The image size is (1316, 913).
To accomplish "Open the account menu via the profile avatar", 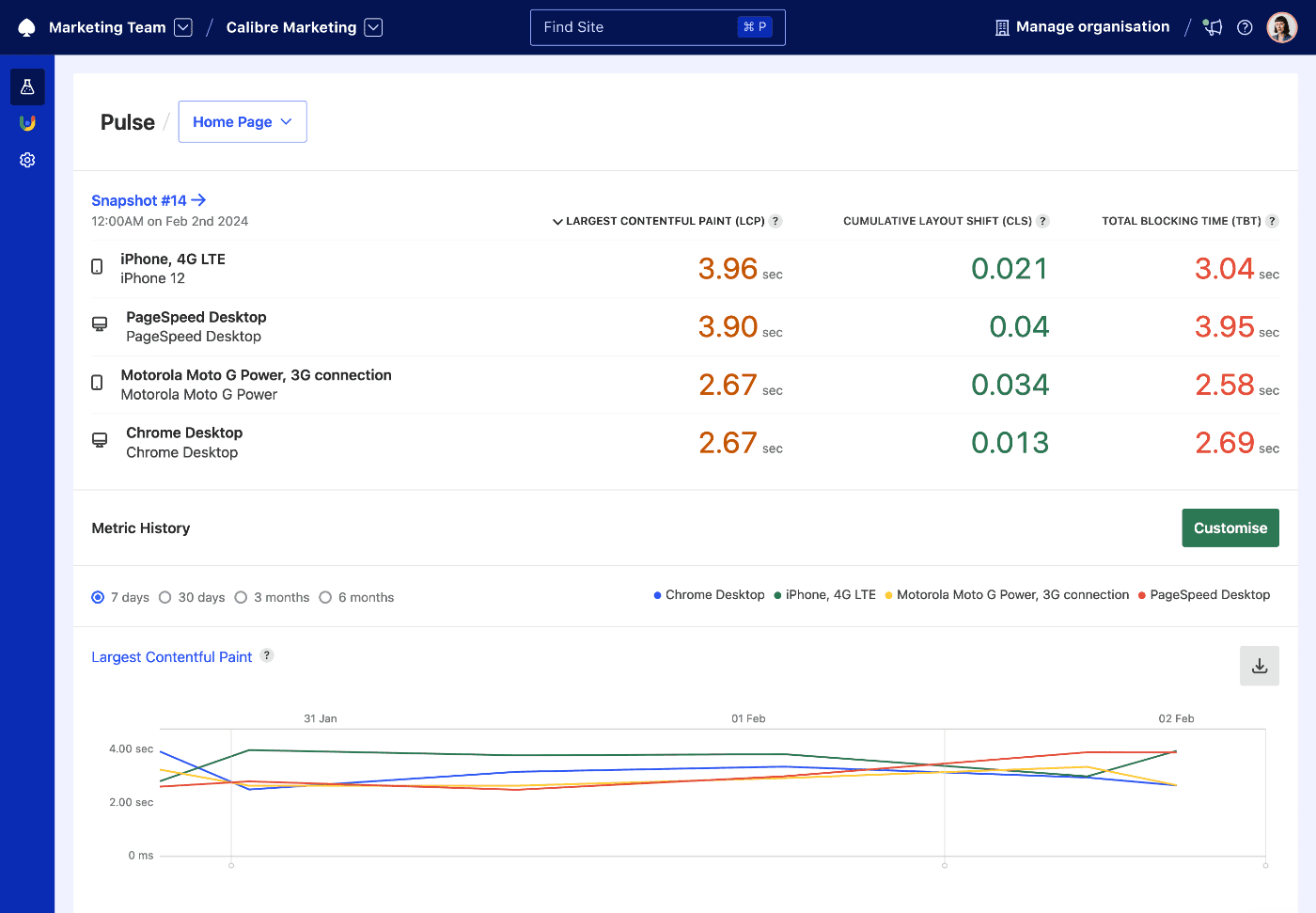I will (1281, 26).
